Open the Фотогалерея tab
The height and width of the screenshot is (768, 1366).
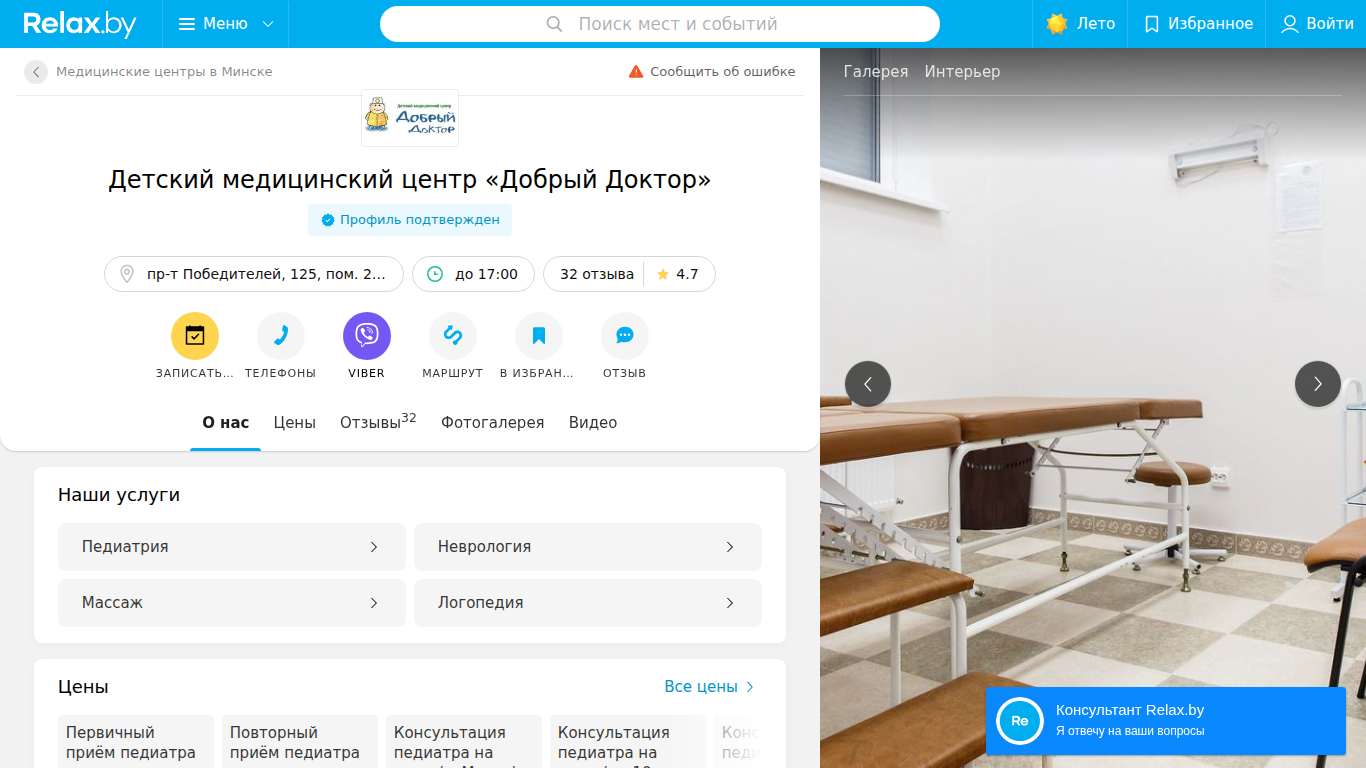coord(493,423)
